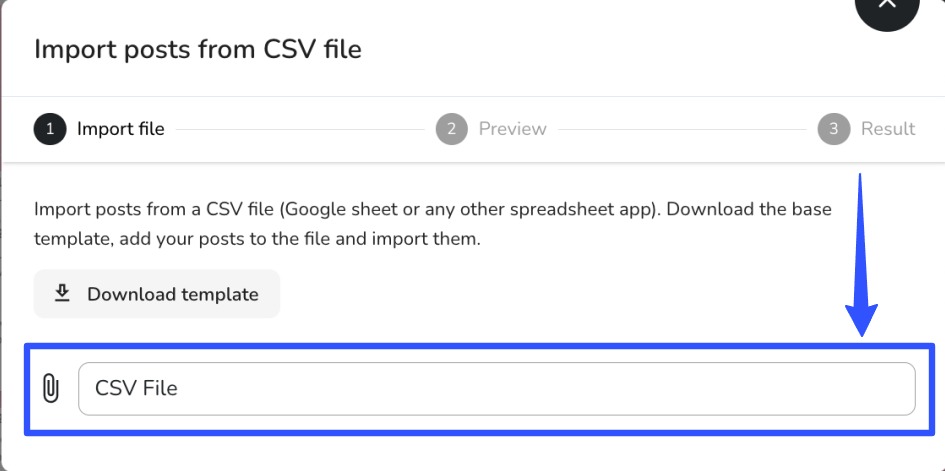Go to the Result step
This screenshot has height=471, width=945.
pos(888,129)
